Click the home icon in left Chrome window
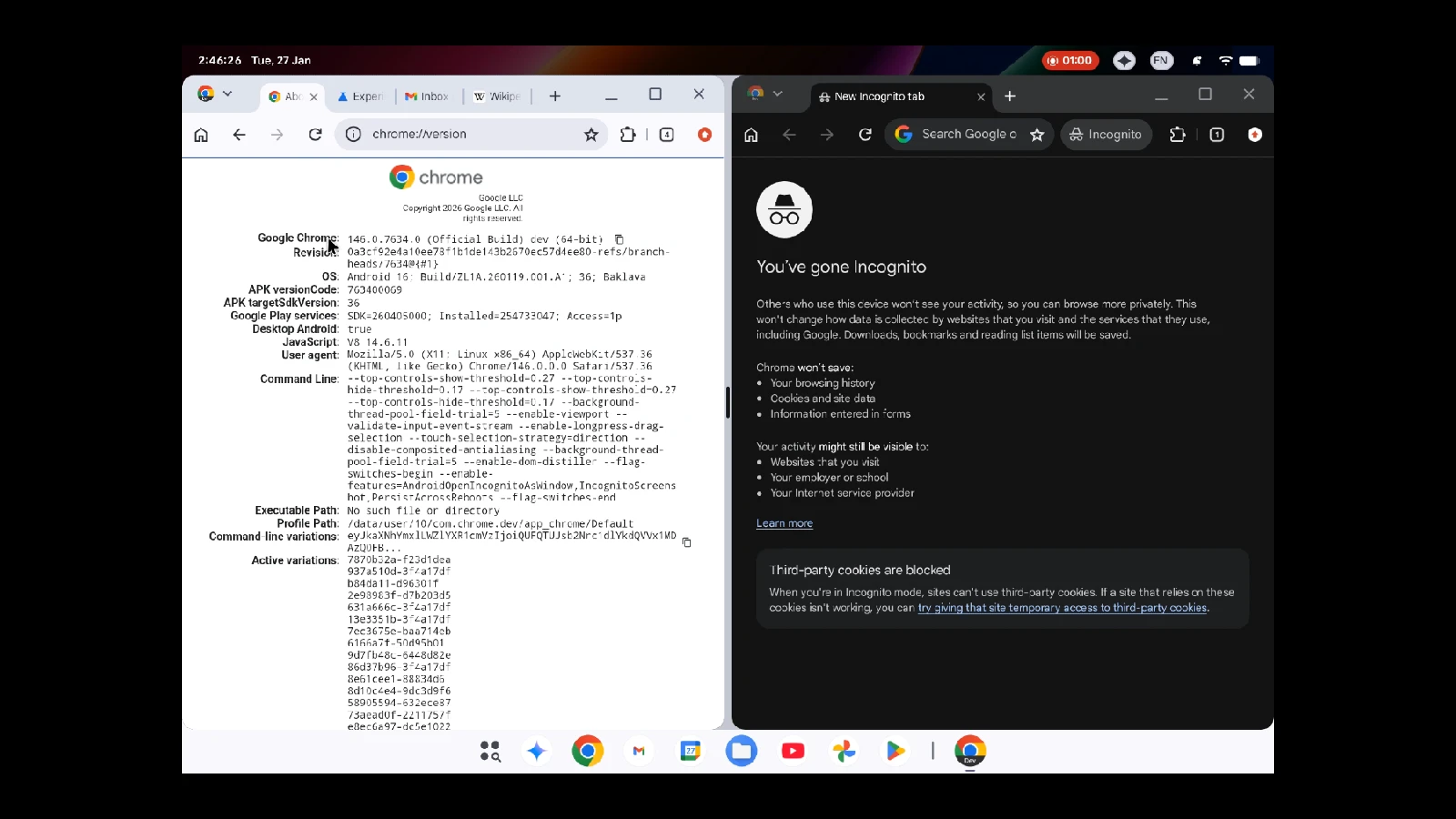This screenshot has height=819, width=1456. click(x=201, y=135)
